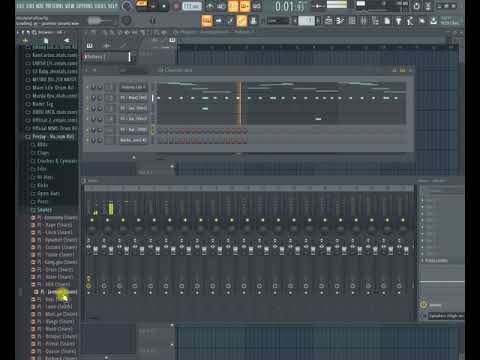480x360 pixels.
Task: Open the VIEW menu
Action: 70,6
